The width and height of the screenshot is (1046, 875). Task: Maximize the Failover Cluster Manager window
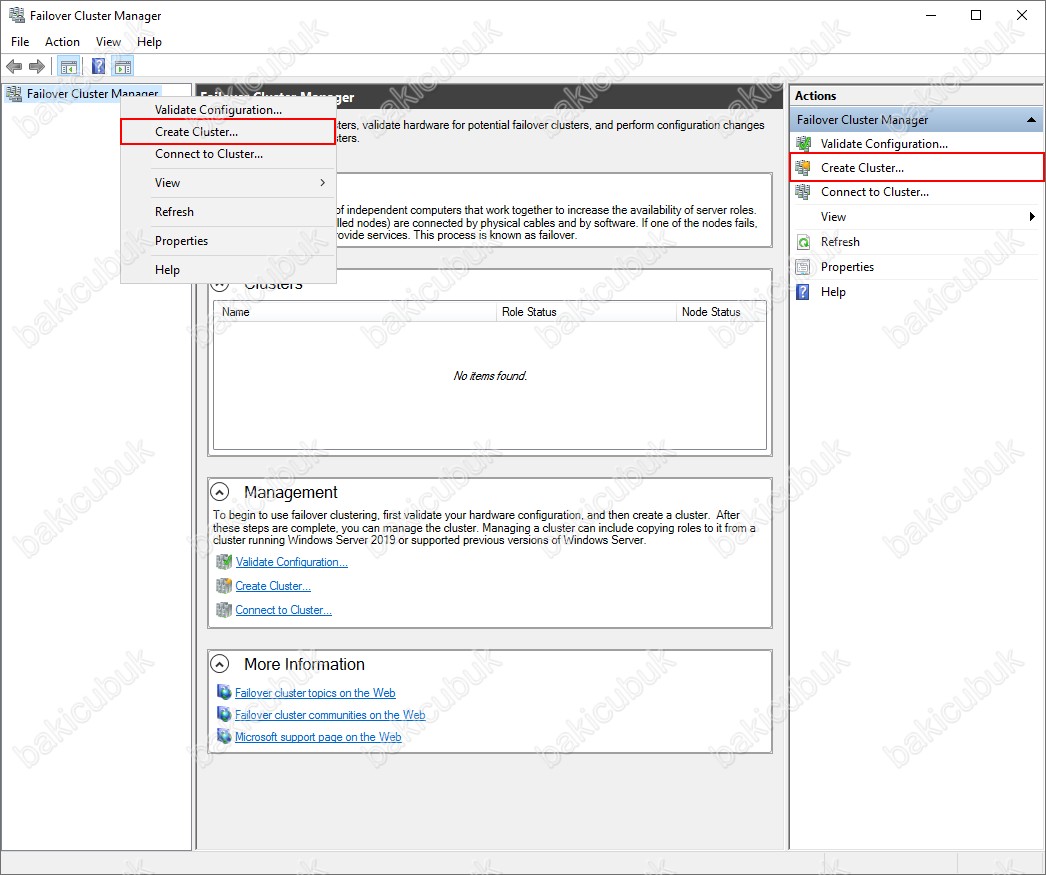click(x=976, y=15)
